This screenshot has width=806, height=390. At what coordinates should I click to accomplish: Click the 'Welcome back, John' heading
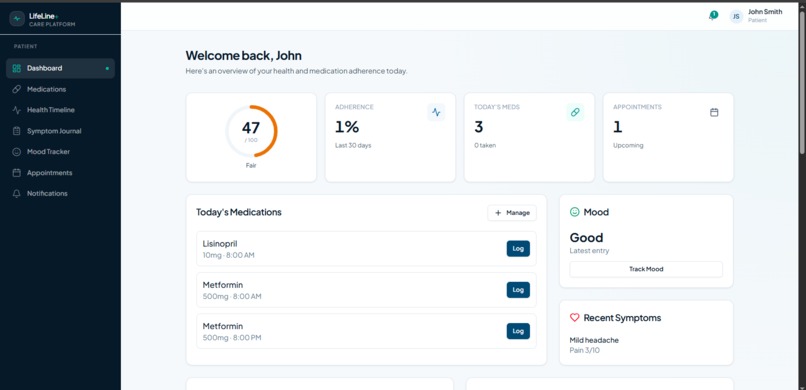coord(244,55)
